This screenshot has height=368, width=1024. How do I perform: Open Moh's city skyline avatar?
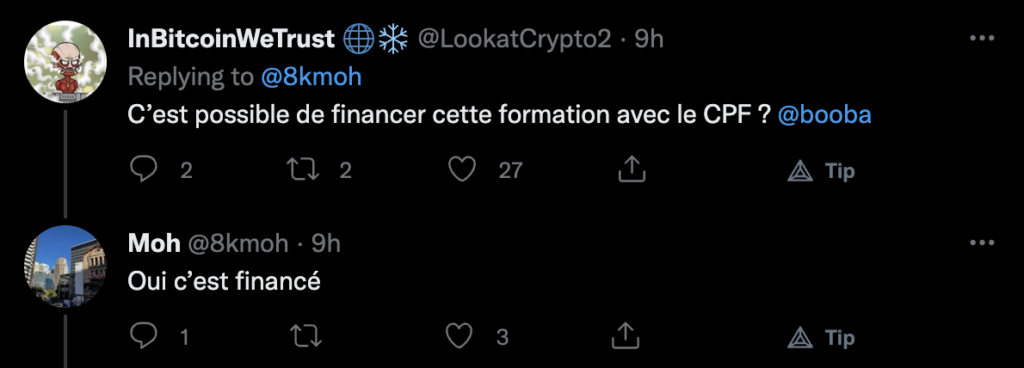pos(65,266)
